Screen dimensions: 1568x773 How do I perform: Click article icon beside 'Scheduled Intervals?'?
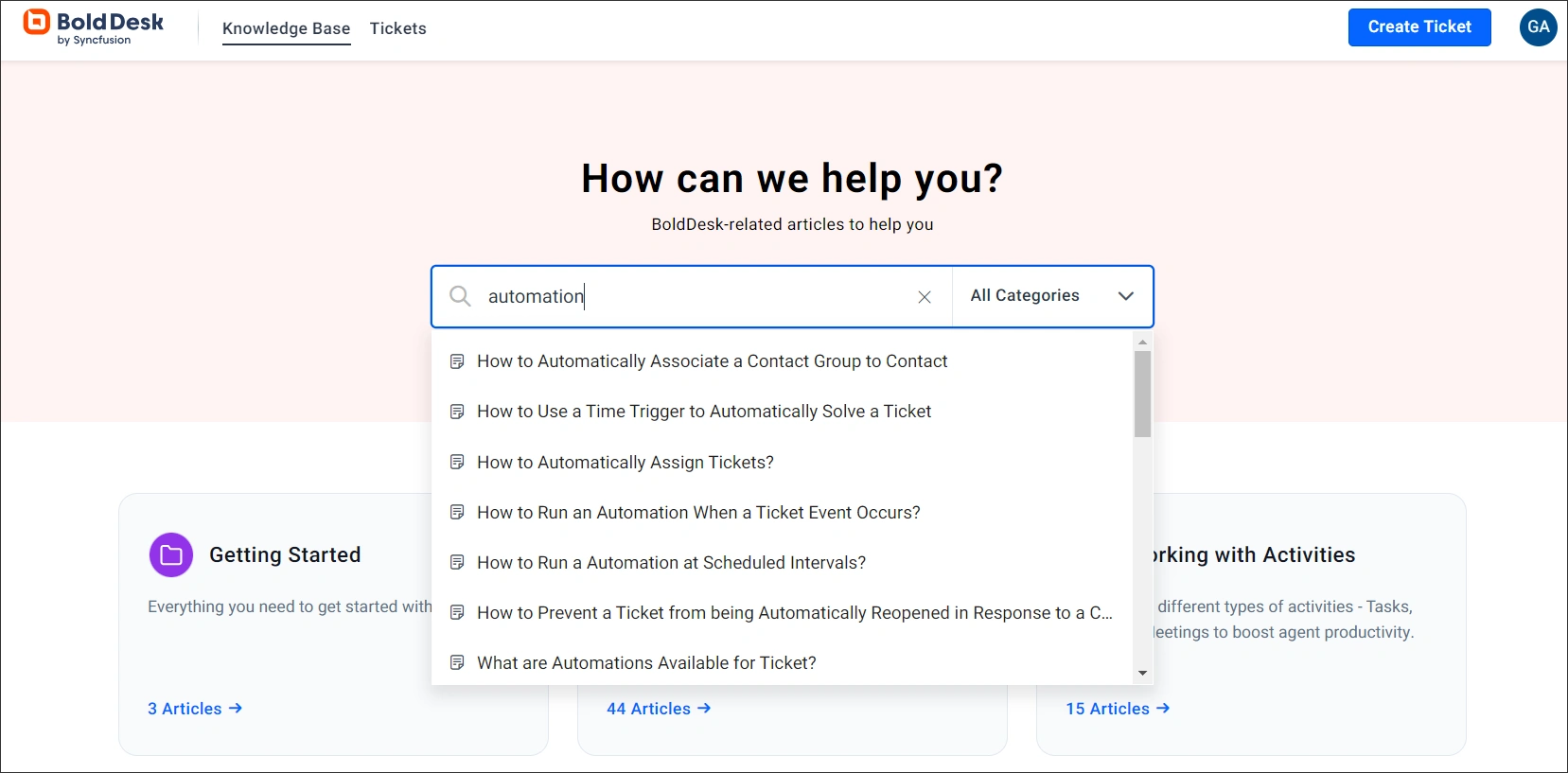[457, 562]
